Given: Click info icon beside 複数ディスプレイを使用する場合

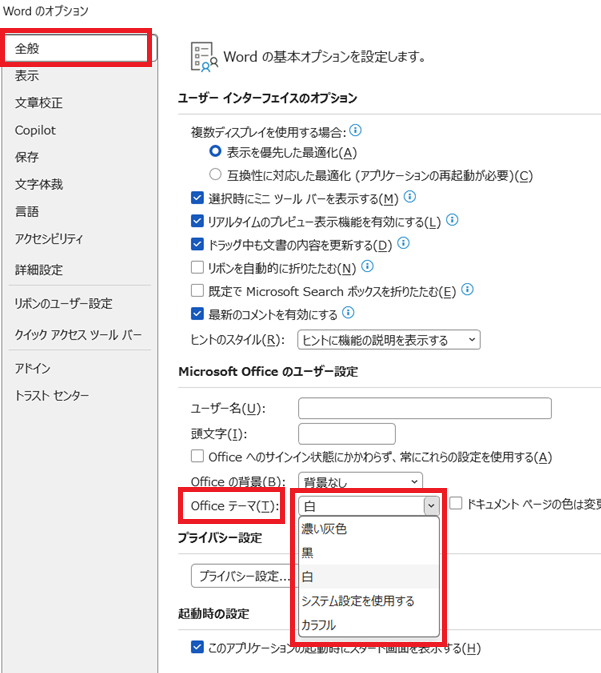Looking at the screenshot, I should (x=355, y=130).
